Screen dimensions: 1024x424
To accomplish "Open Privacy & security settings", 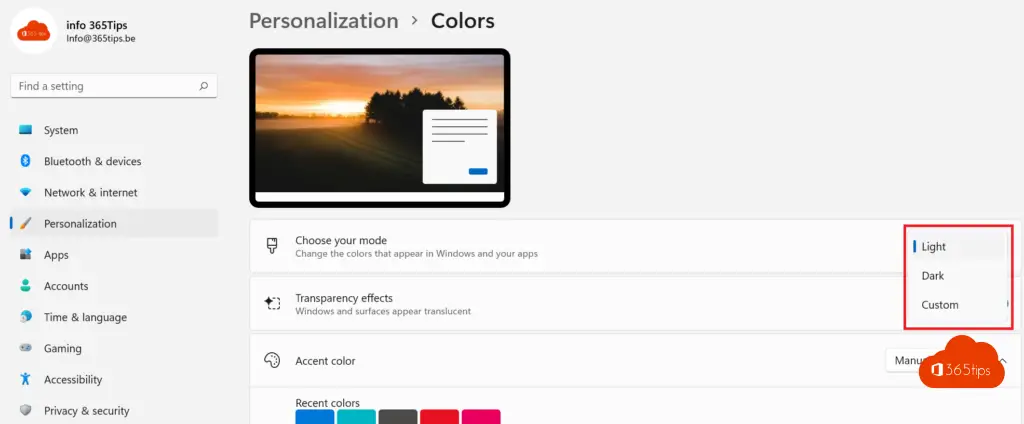I will [x=86, y=410].
